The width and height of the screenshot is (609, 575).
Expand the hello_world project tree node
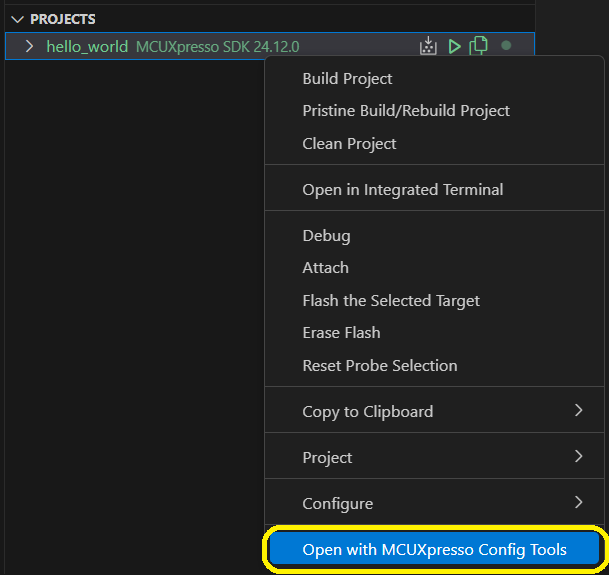point(29,46)
